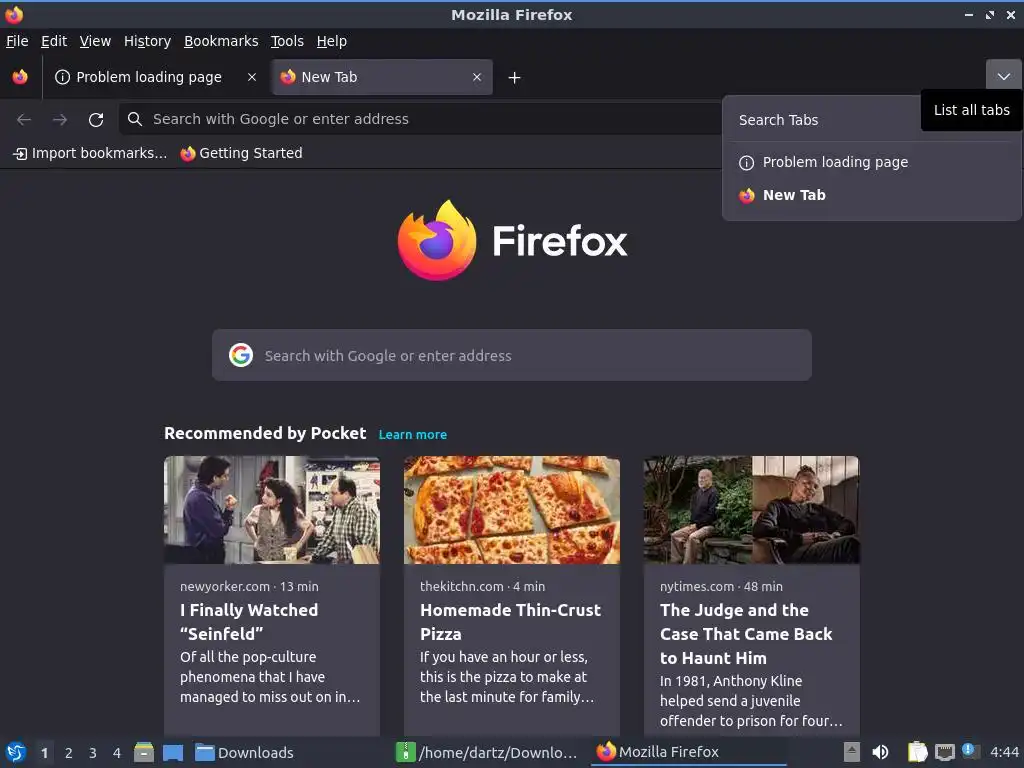Screen dimensions: 1024x768
Task: Focus the center page search box
Action: tap(512, 355)
